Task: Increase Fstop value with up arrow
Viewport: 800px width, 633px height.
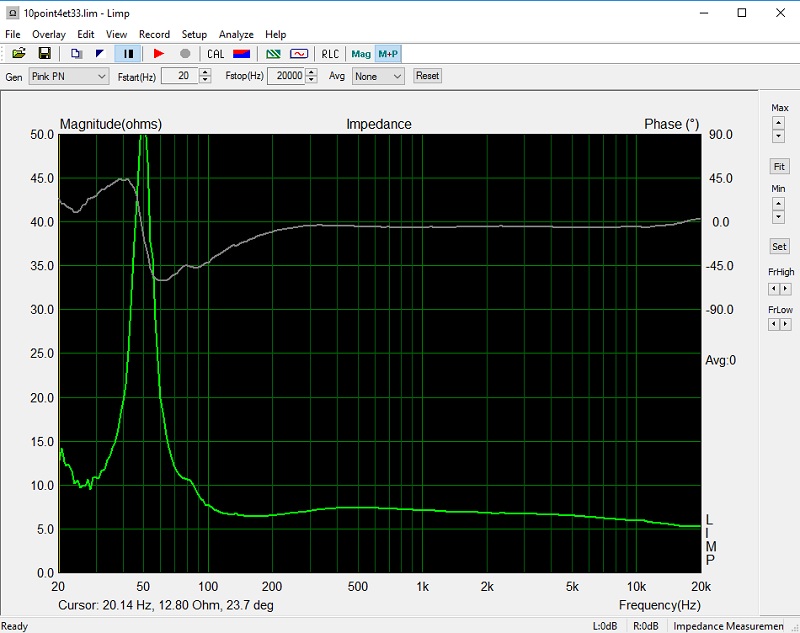Action: pyautogui.click(x=312, y=72)
